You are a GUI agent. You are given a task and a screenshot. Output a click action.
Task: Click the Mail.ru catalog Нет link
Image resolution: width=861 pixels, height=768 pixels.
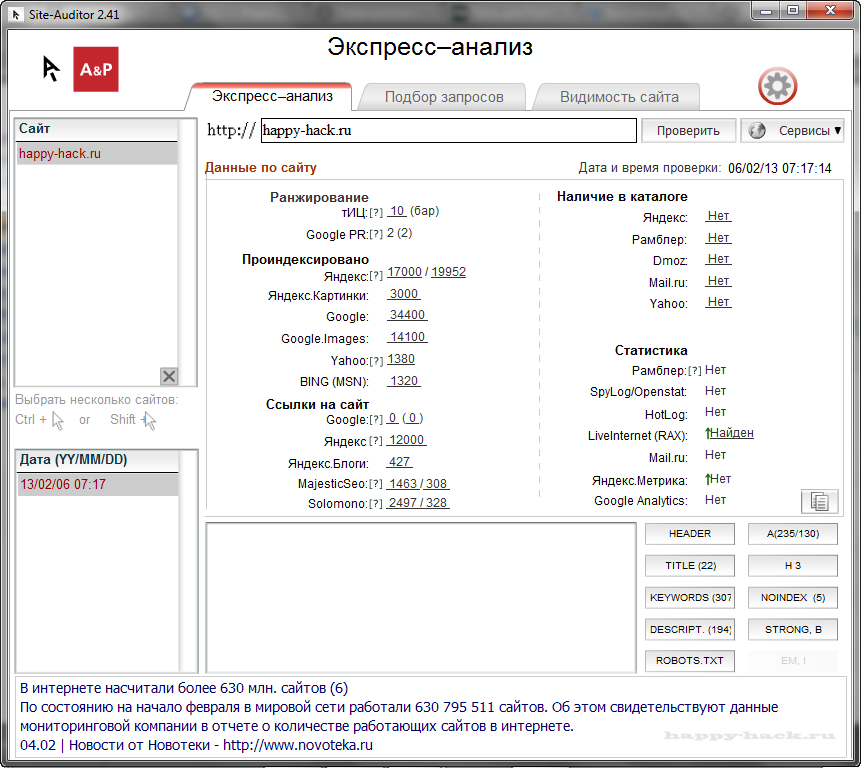coord(718,281)
